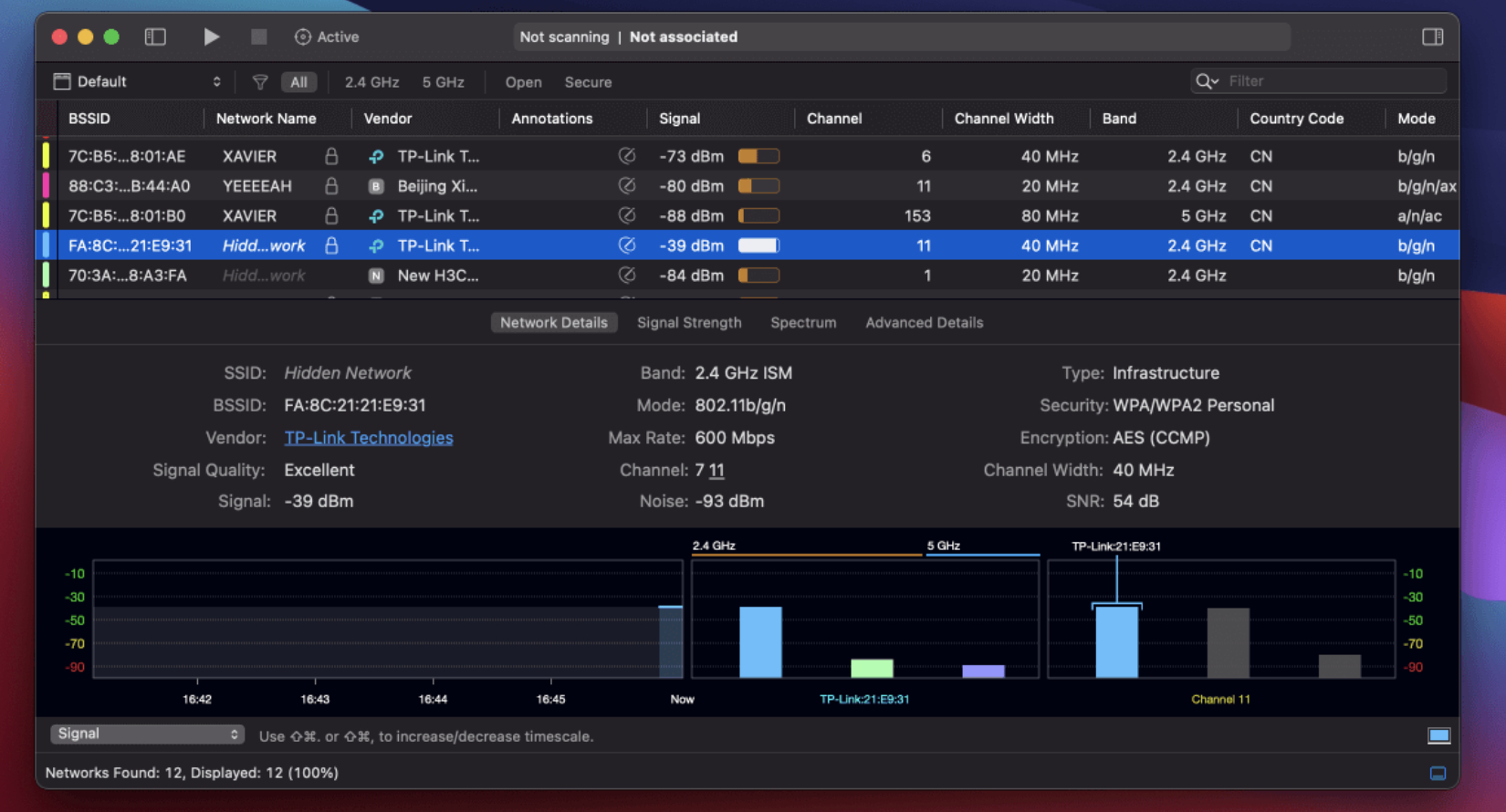Open the Active mode selector
The width and height of the screenshot is (1506, 812).
(x=327, y=36)
